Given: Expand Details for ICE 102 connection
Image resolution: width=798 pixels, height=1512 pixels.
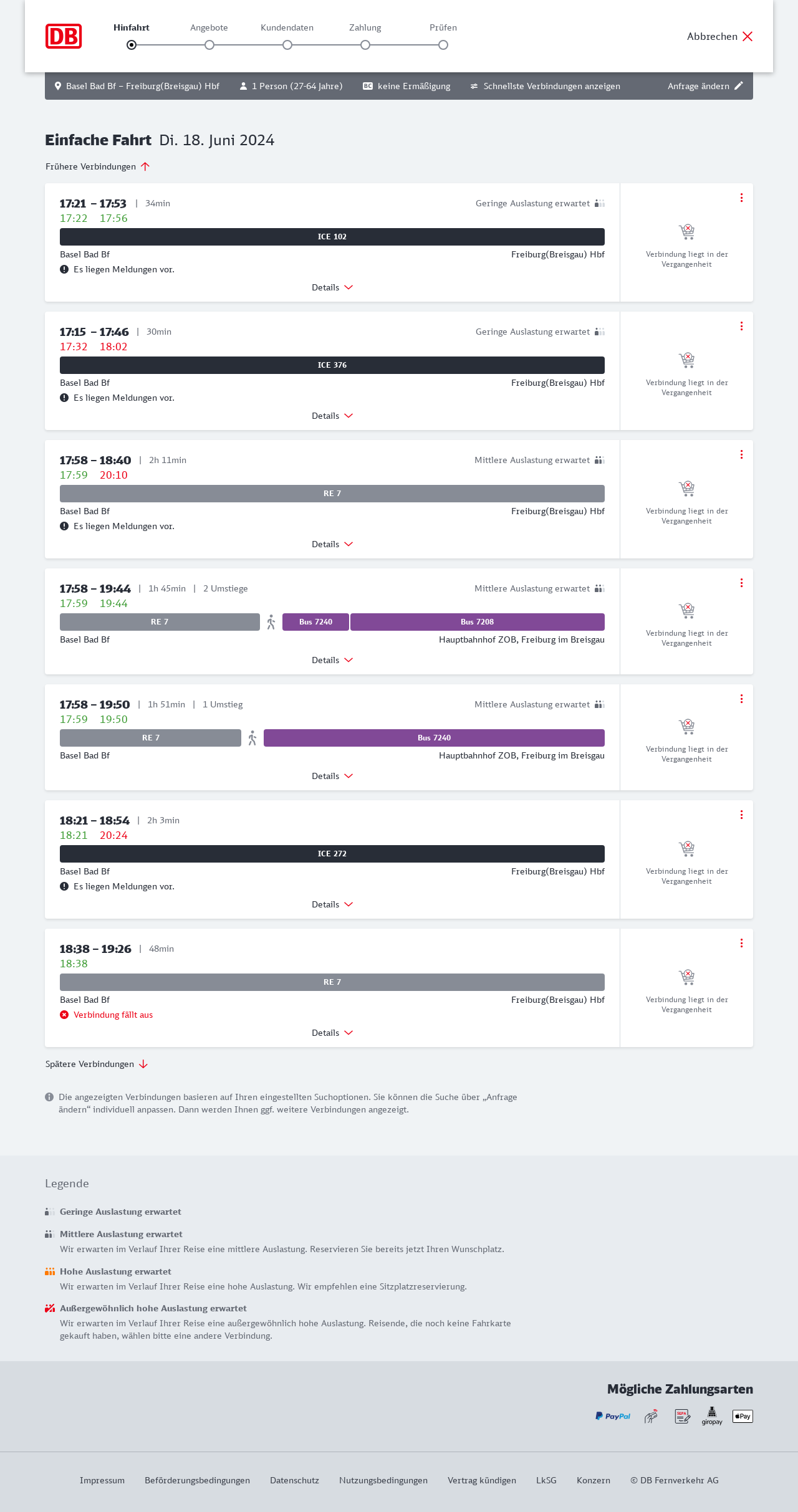Looking at the screenshot, I should (x=332, y=287).
